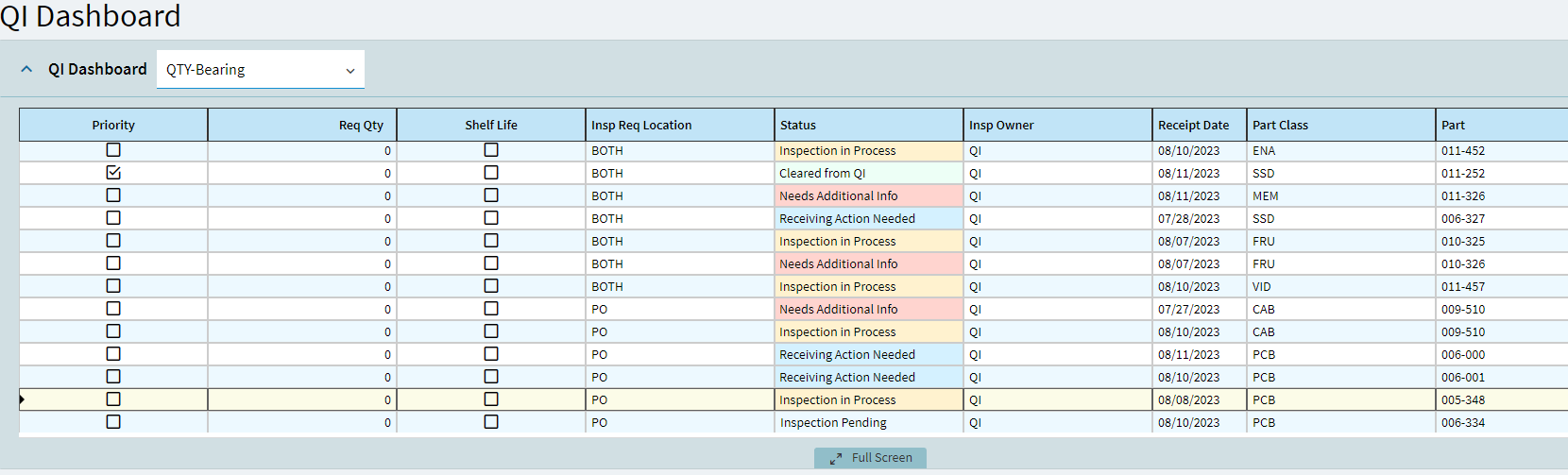Check Priority box for part 006-000
The image size is (1568, 475).
tap(113, 354)
